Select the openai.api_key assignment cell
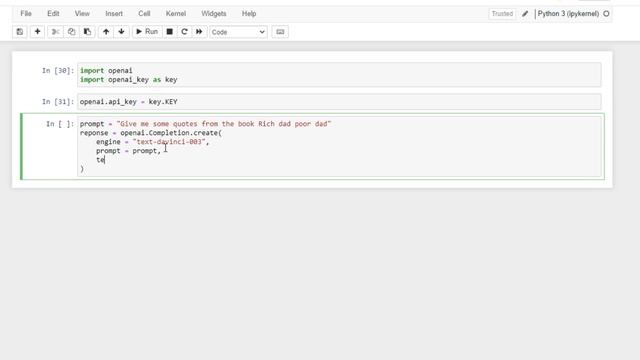 (x=339, y=102)
